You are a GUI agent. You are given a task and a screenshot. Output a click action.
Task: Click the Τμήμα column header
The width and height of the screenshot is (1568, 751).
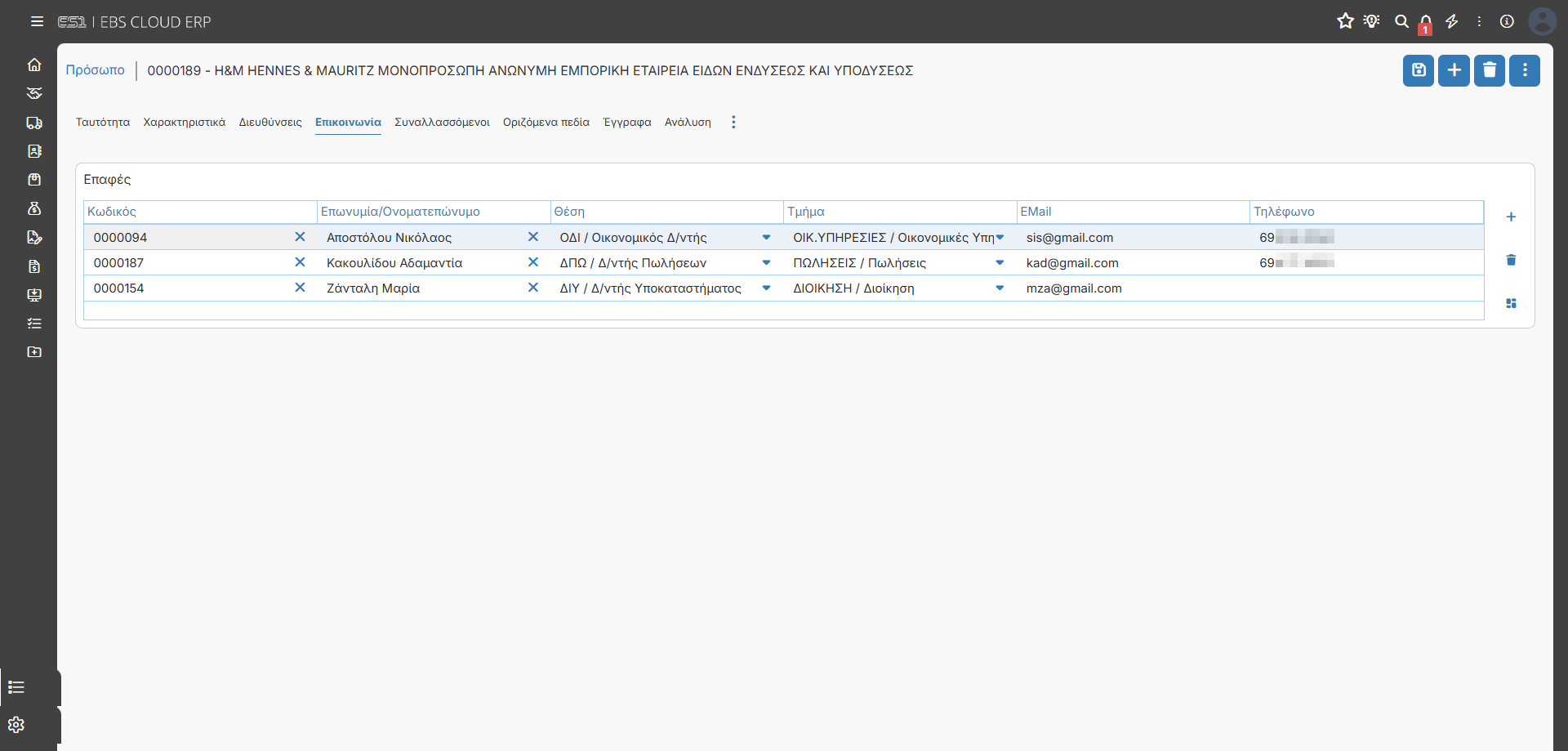tap(900, 212)
